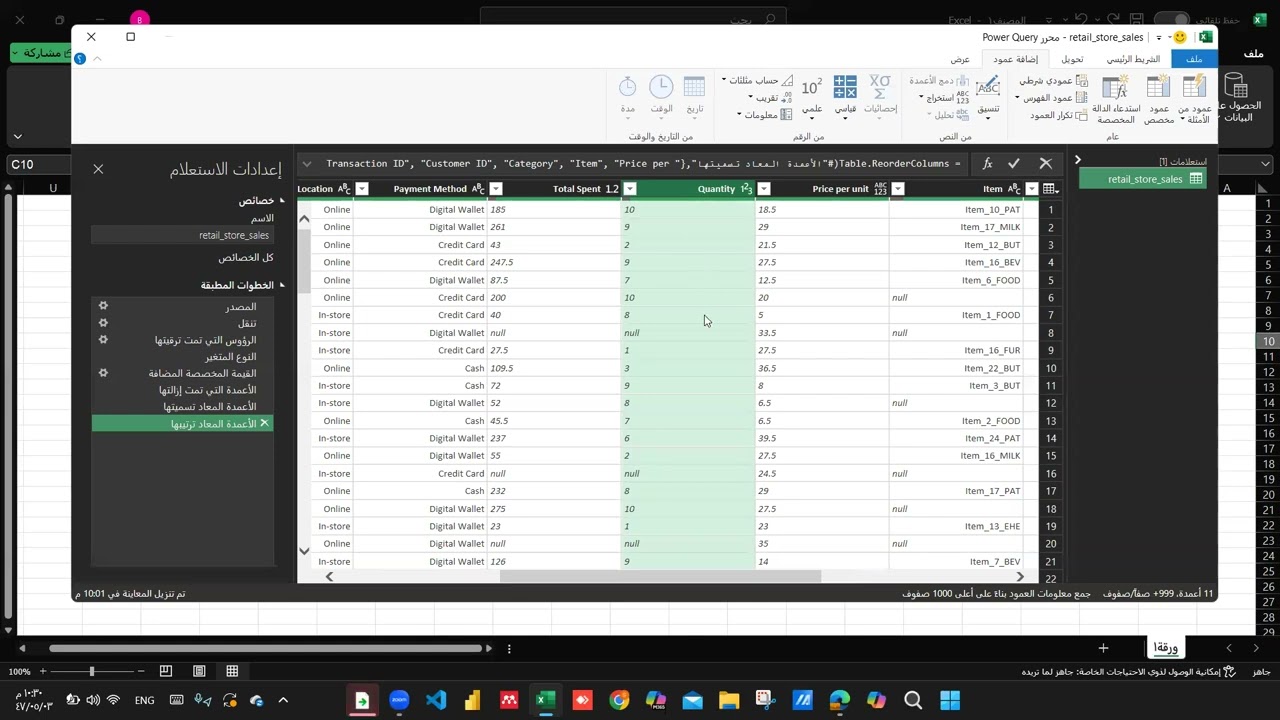Open the All Properties (كل الخصائص) link
The height and width of the screenshot is (720, 1280).
pos(246,257)
